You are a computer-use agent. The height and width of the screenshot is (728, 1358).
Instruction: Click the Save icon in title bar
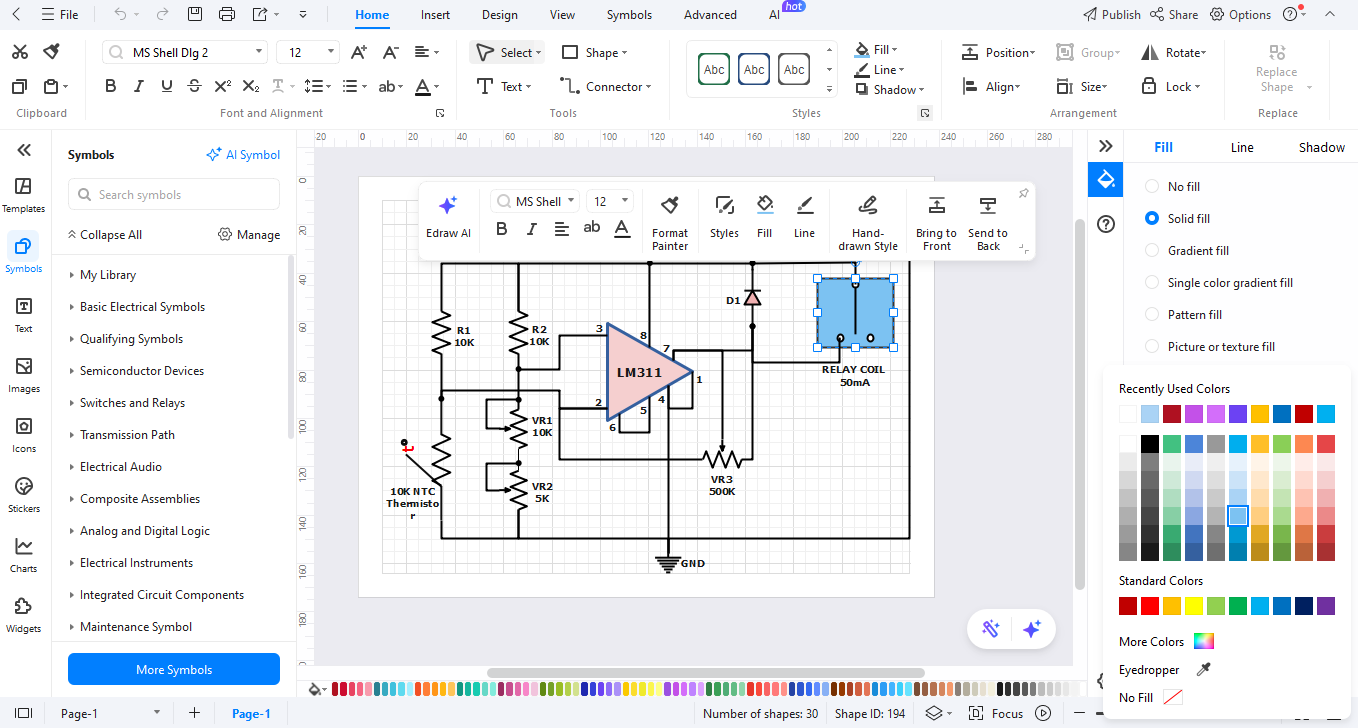pyautogui.click(x=195, y=14)
